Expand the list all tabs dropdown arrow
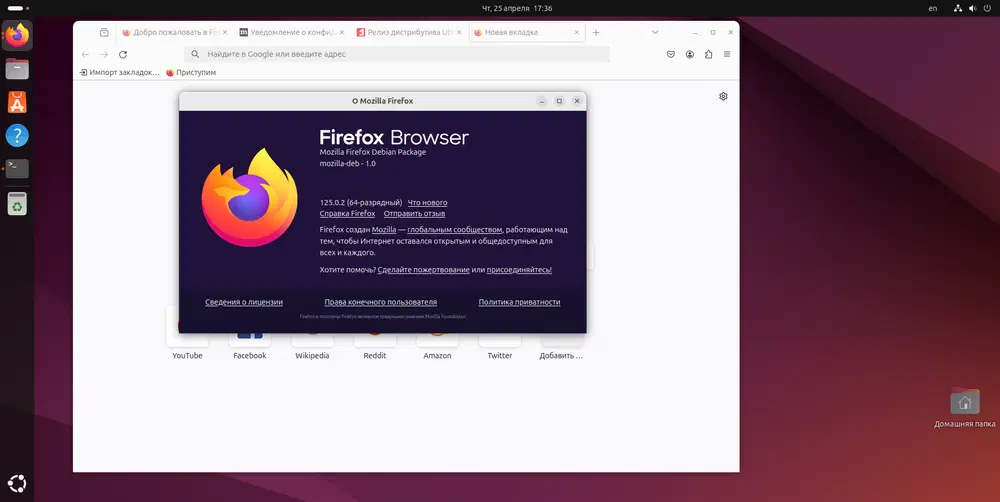 tap(655, 33)
